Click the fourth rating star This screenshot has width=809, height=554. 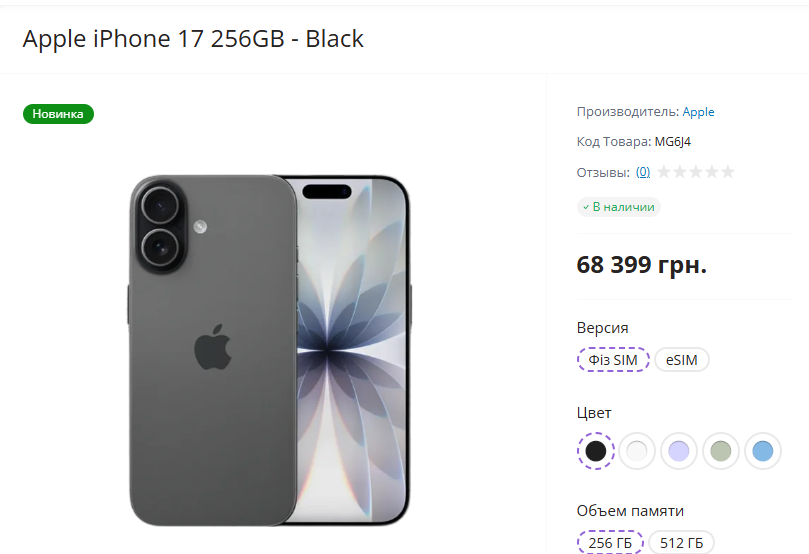pyautogui.click(x=712, y=172)
